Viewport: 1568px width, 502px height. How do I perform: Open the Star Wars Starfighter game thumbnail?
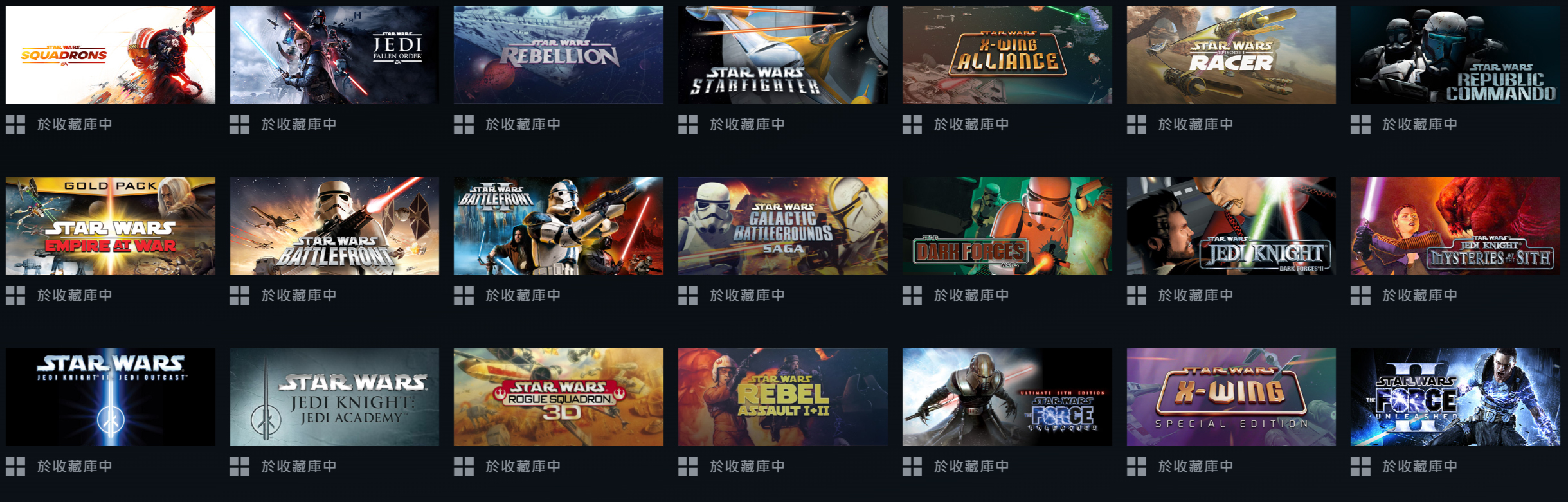click(782, 55)
